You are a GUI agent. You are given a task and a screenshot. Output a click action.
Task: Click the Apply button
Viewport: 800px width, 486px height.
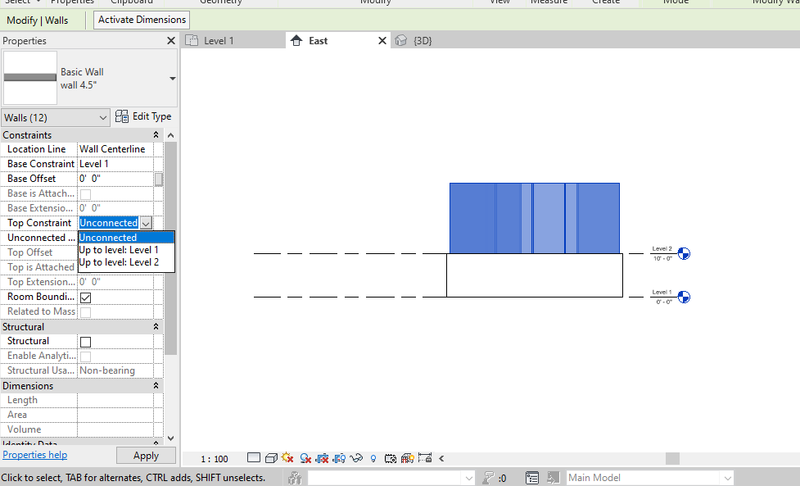[146, 455]
